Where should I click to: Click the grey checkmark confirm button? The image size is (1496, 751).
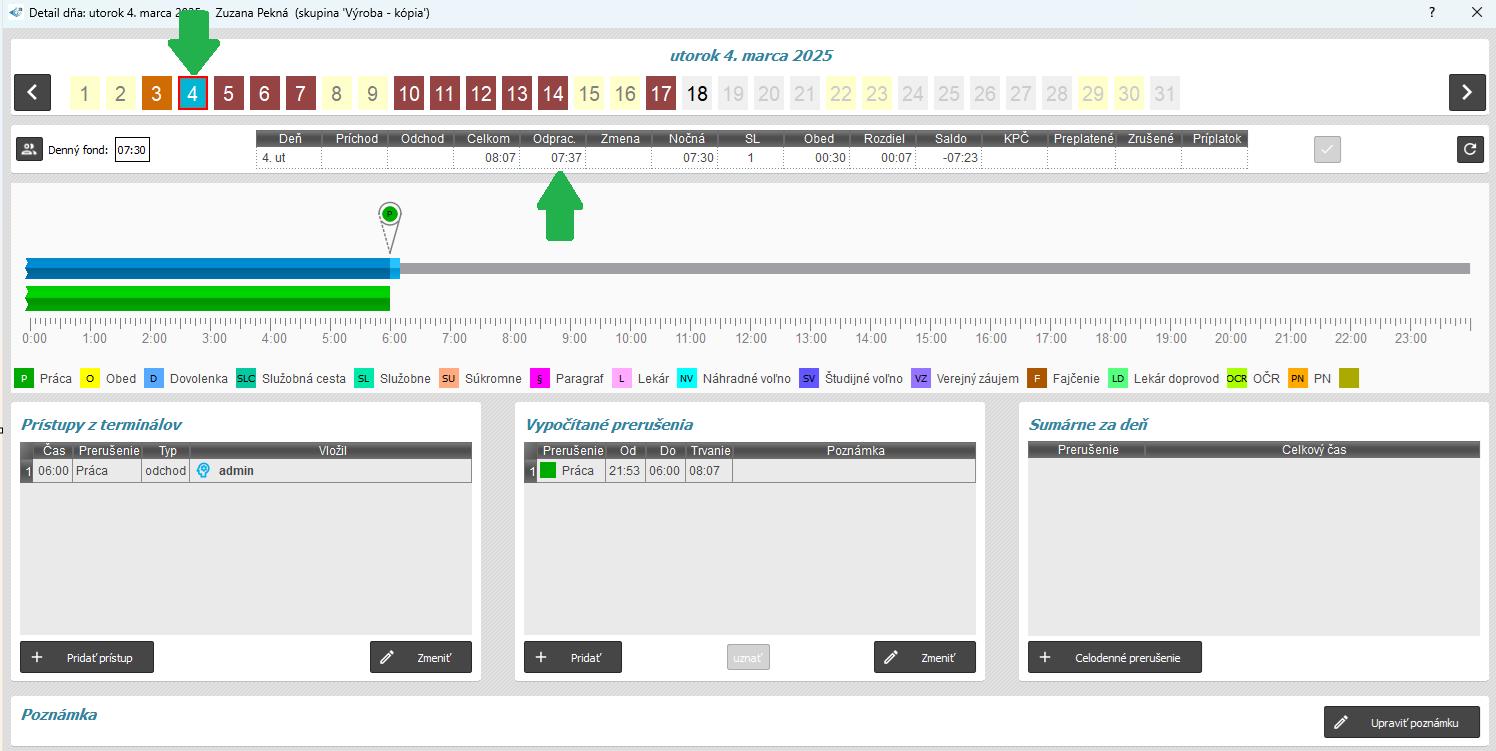[x=1327, y=150]
